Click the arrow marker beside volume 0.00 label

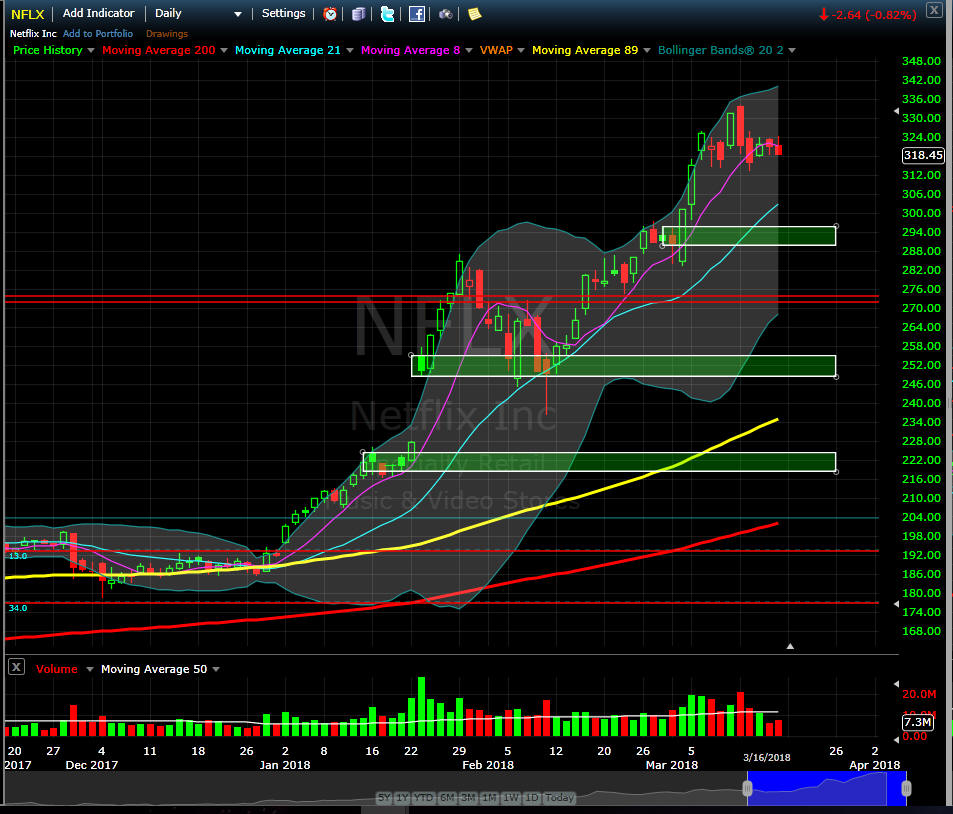(x=896, y=739)
